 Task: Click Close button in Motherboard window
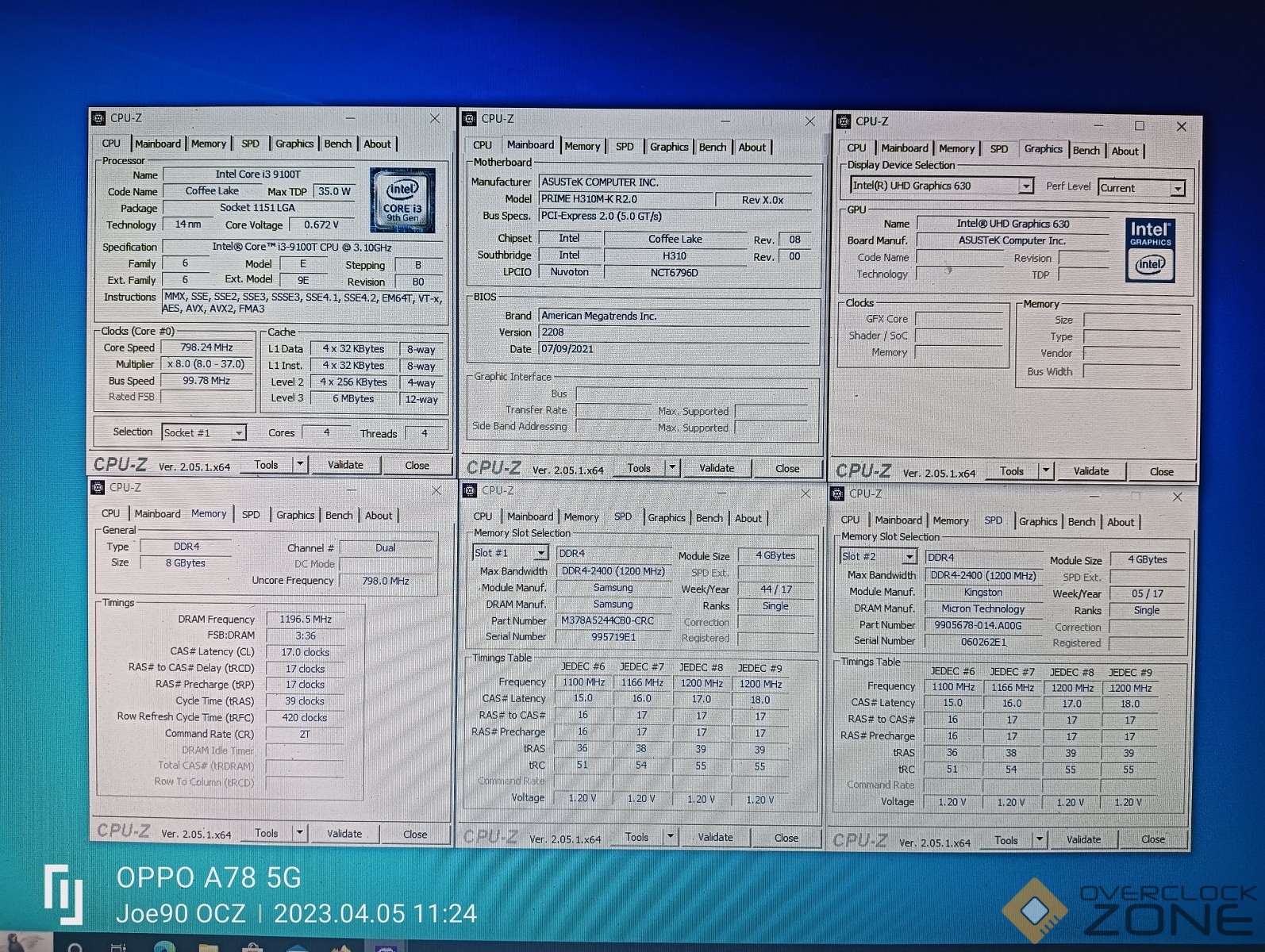[x=787, y=468]
